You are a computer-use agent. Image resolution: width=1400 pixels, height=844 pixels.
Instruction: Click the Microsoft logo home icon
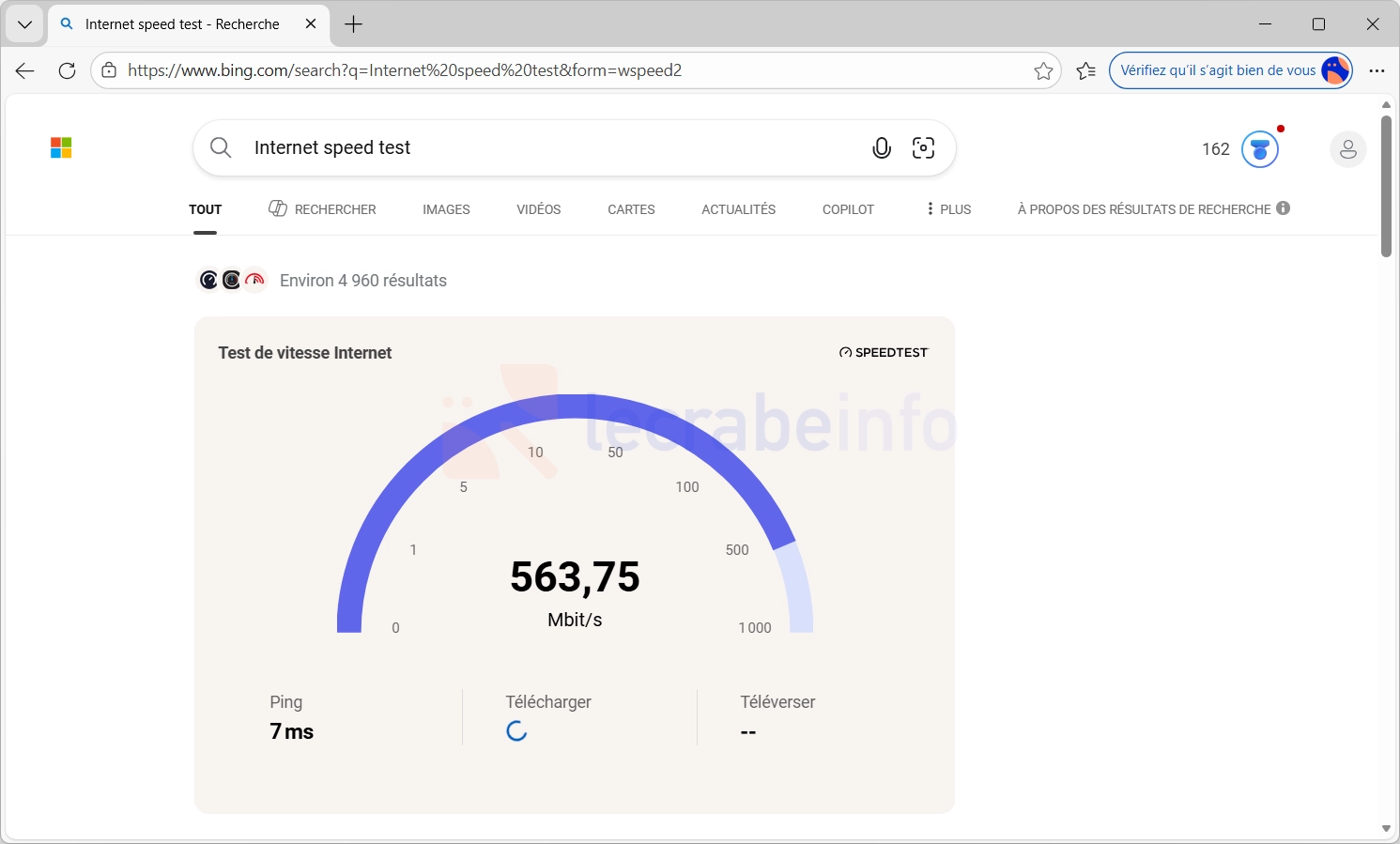(x=61, y=148)
